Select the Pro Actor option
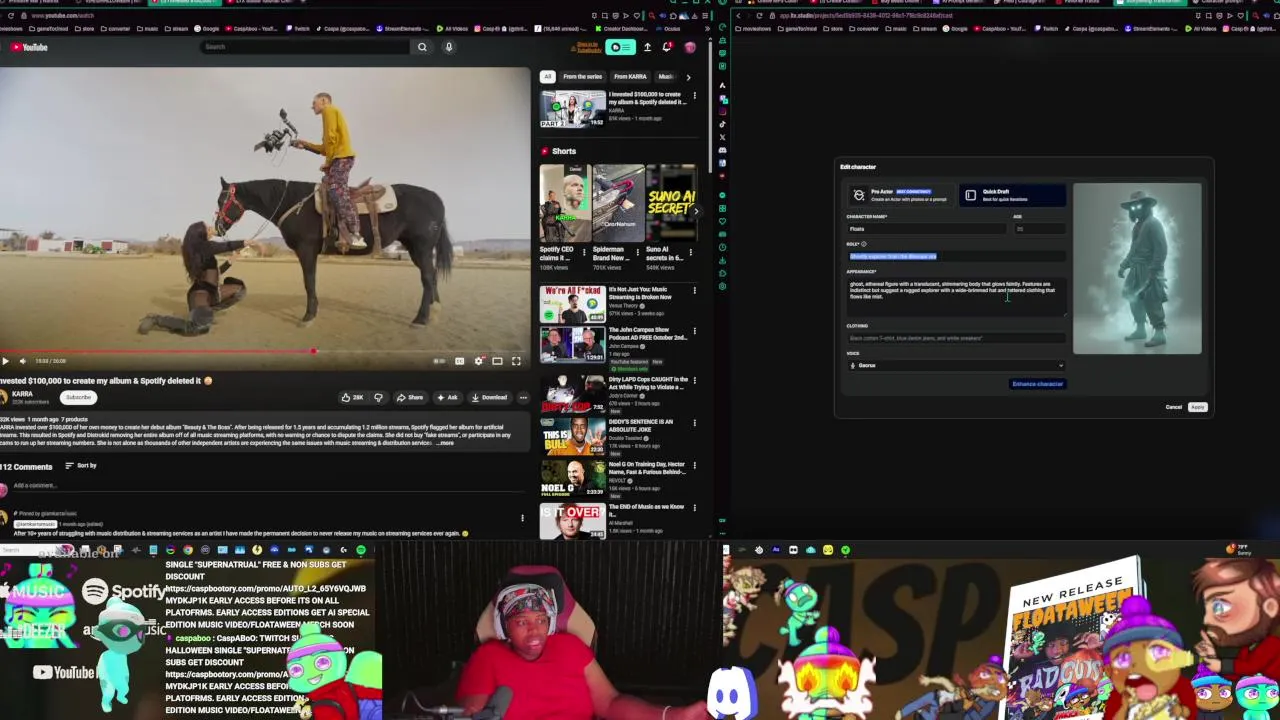Image resolution: width=1280 pixels, height=720 pixels. [x=902, y=195]
